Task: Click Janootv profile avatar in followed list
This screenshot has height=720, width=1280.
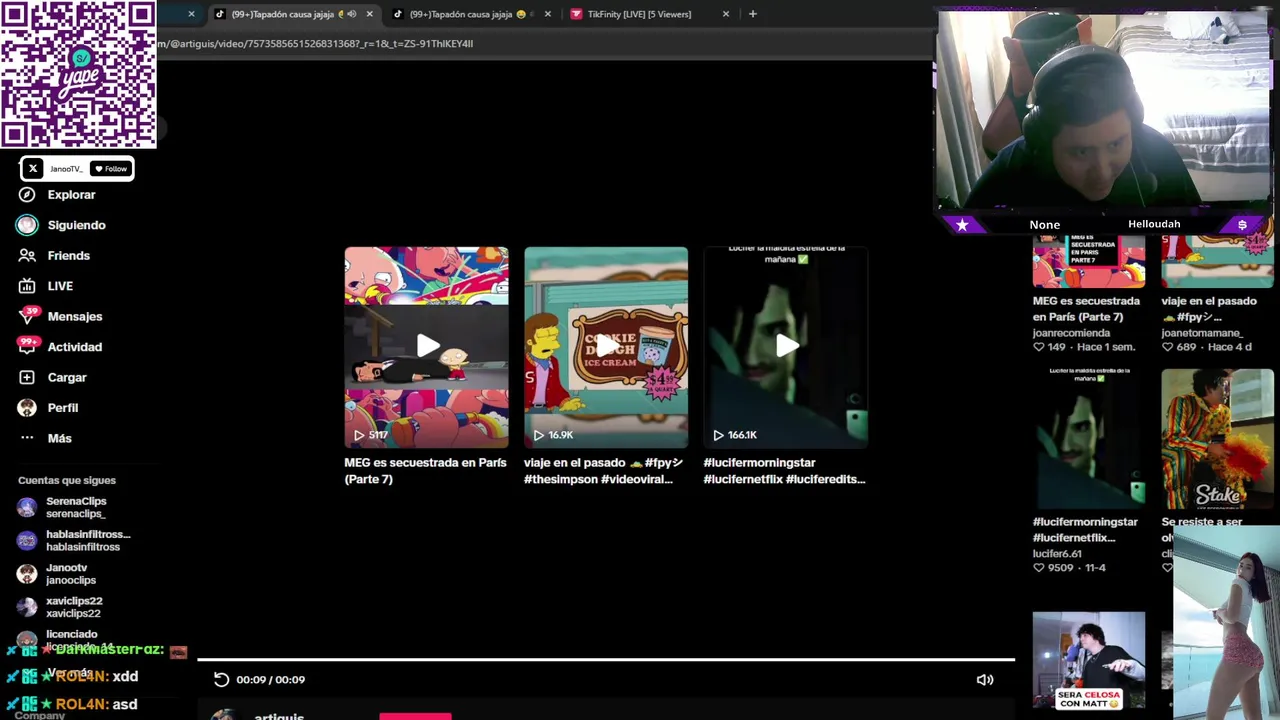Action: pyautogui.click(x=27, y=574)
